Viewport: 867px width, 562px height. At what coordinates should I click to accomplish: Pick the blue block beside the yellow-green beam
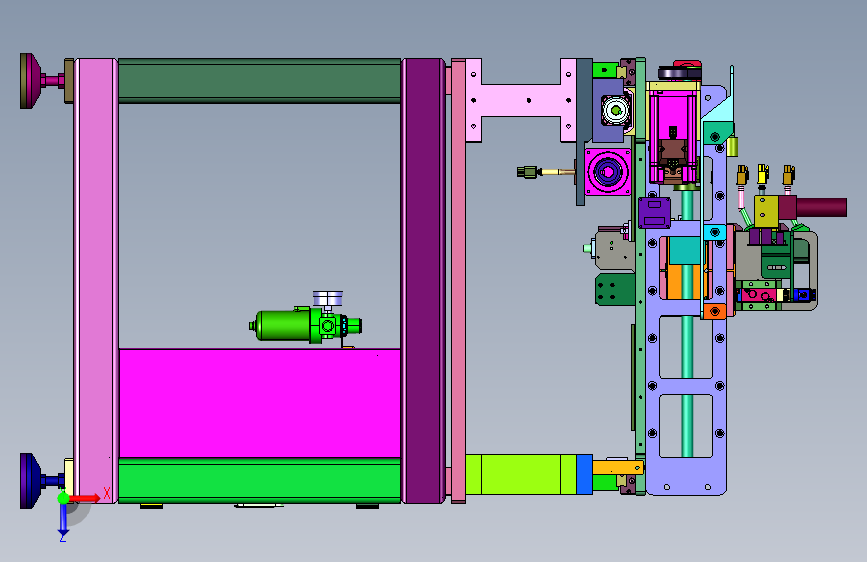(584, 474)
